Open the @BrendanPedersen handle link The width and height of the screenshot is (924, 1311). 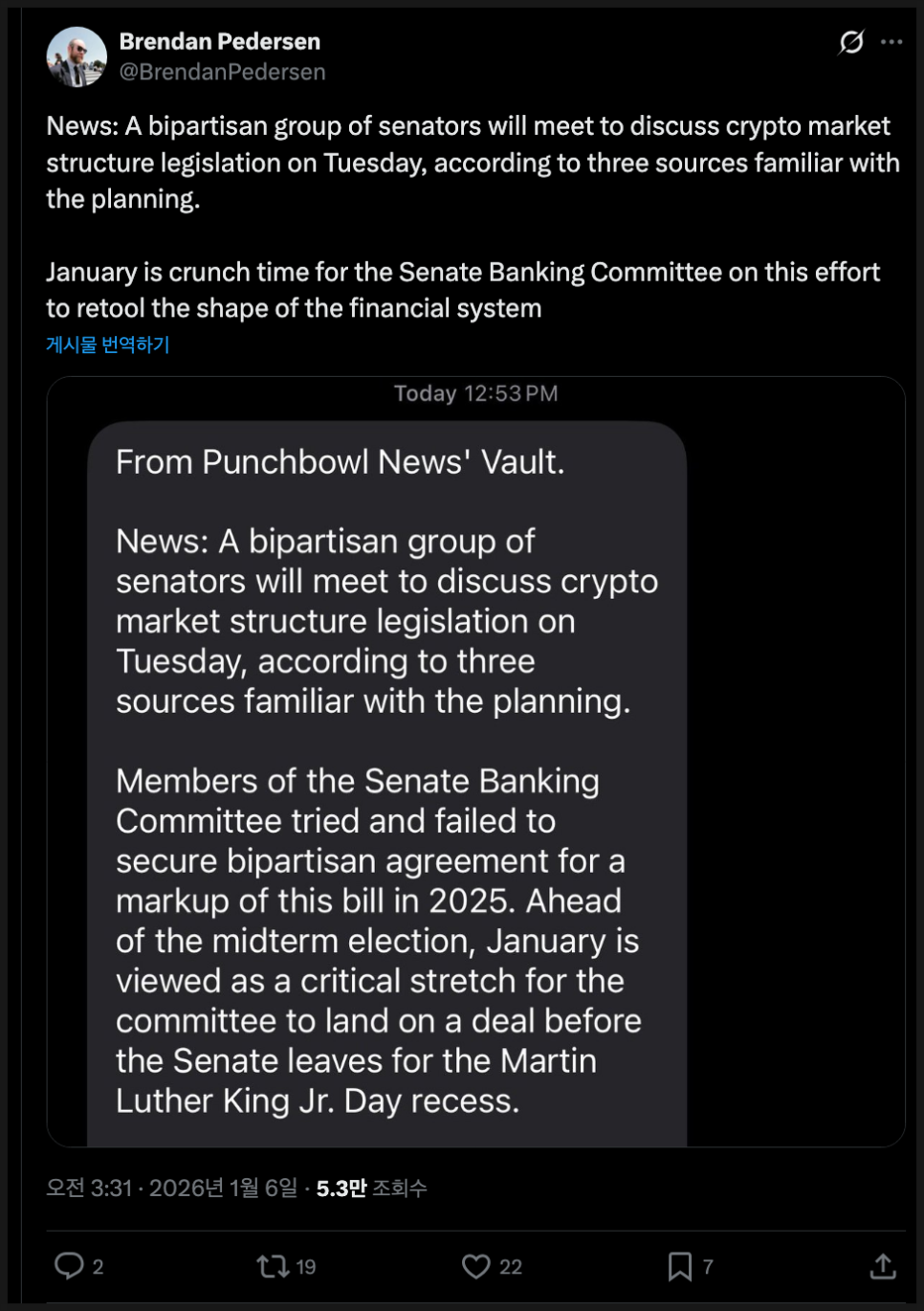coord(222,72)
